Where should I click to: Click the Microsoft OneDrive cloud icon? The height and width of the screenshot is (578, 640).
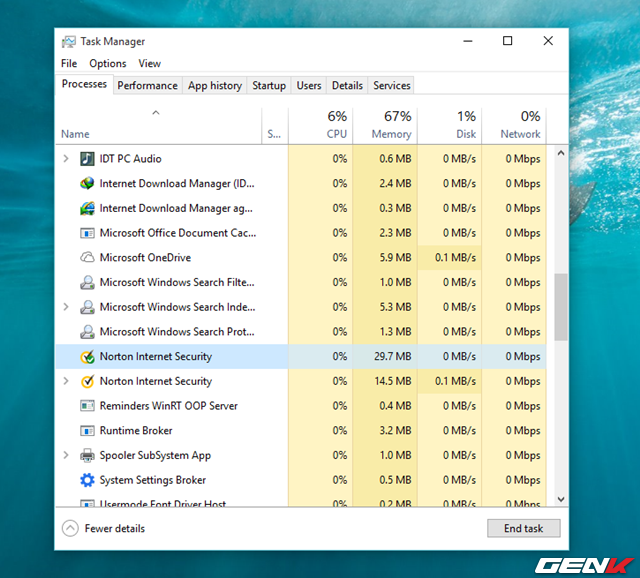coord(87,258)
